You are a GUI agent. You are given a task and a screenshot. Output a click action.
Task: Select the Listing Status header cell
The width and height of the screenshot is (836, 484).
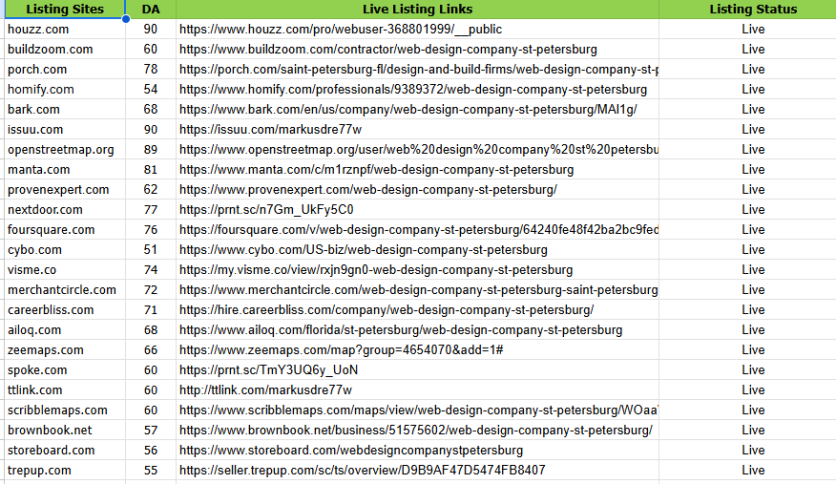[x=753, y=9]
